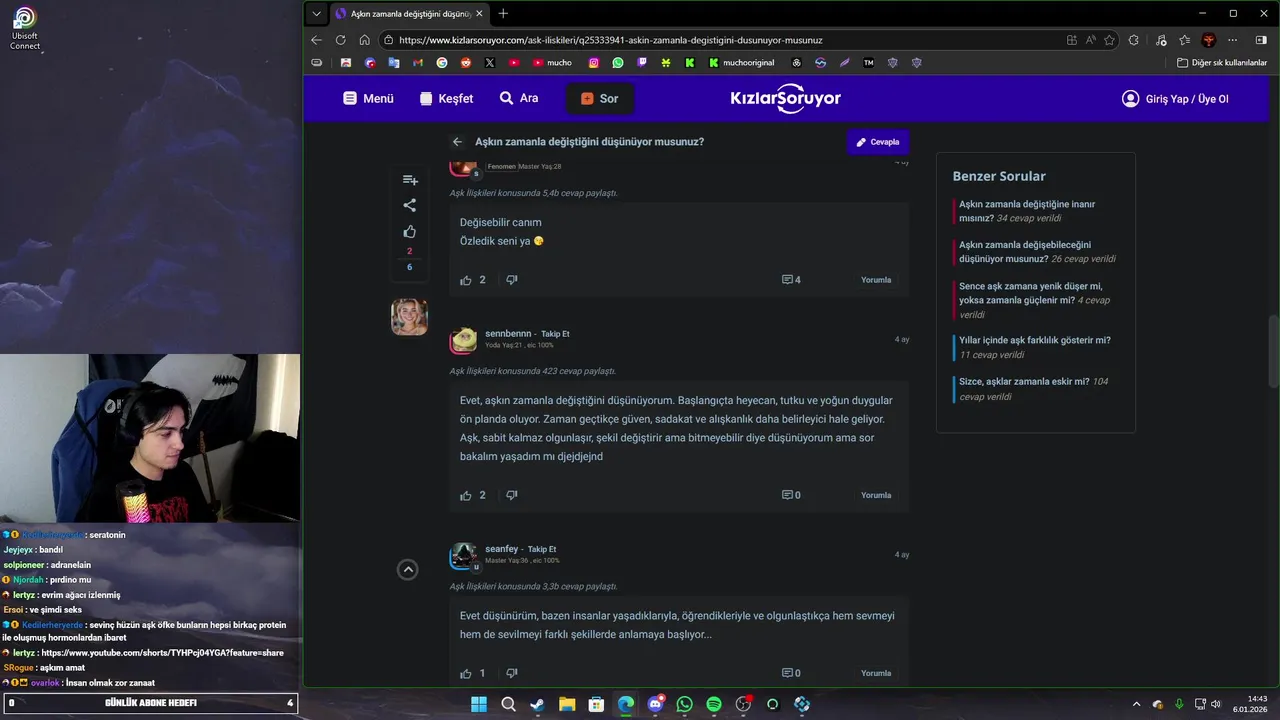Open 'Yıllar içinde aşk farklılık gösterir mi?' link
1280x720 pixels.
(1035, 340)
